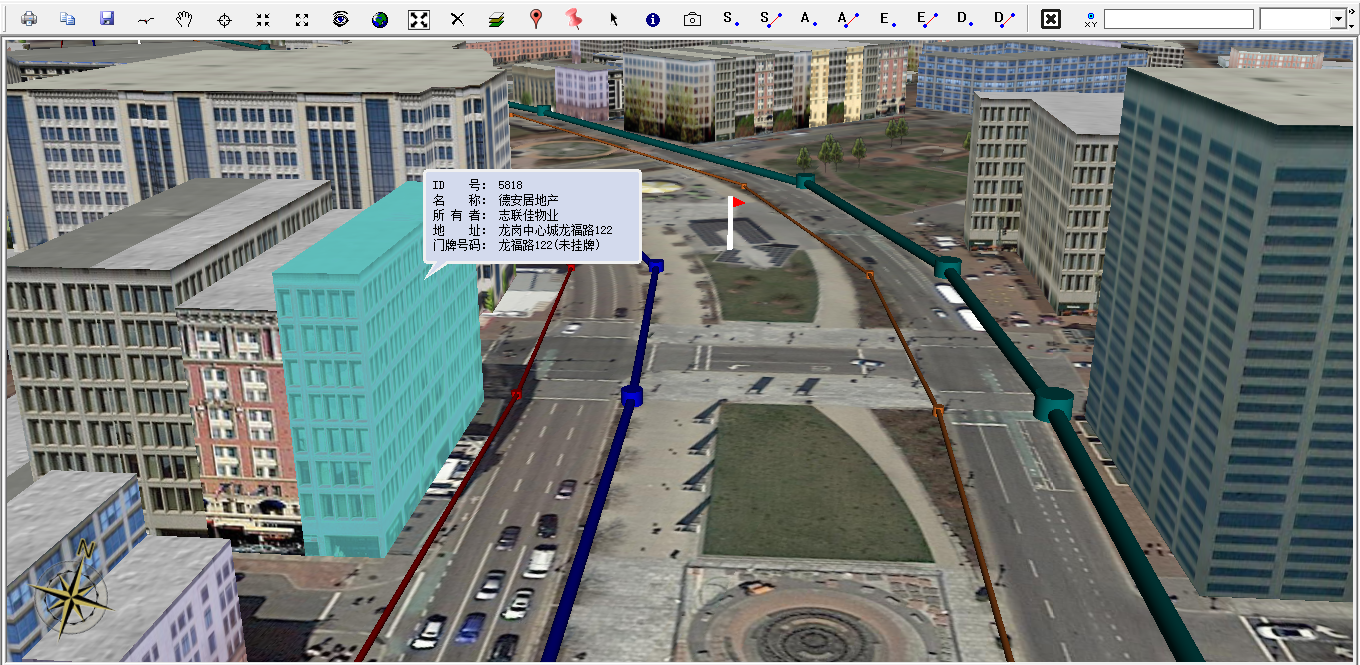Select the S point tool
Screen dimensions: 1360x665
[730, 19]
